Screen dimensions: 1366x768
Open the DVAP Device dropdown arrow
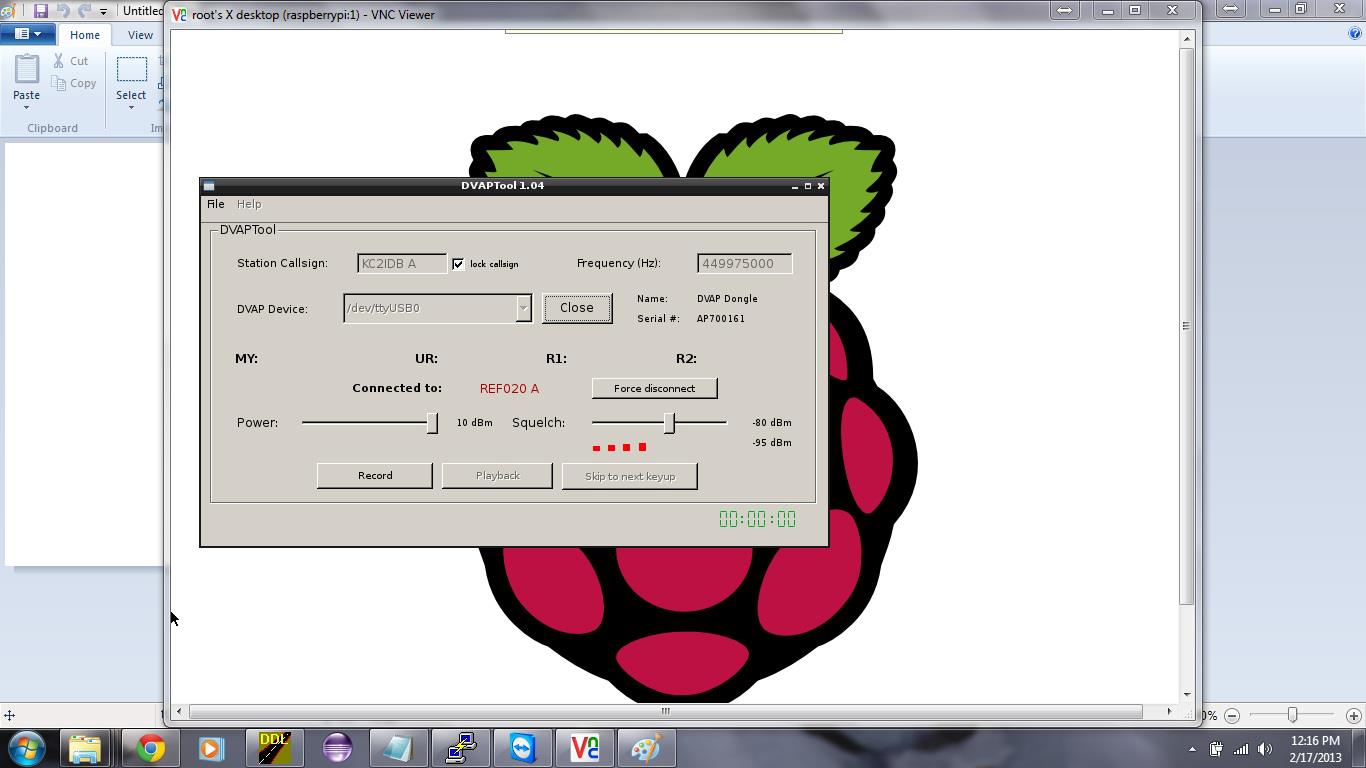[x=523, y=308]
